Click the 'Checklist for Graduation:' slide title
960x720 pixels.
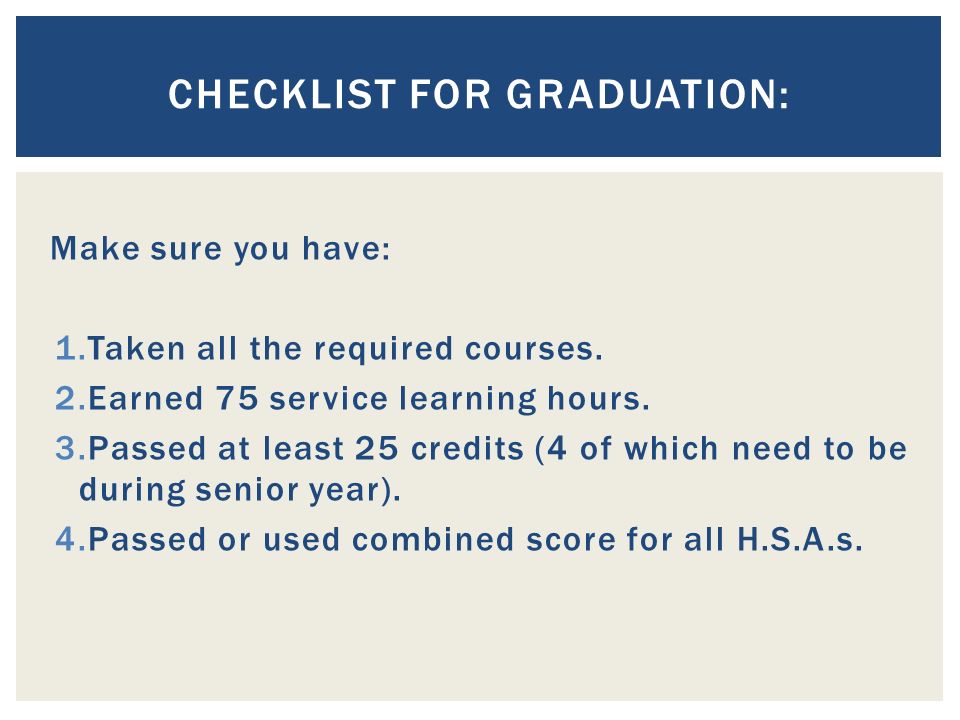[479, 94]
